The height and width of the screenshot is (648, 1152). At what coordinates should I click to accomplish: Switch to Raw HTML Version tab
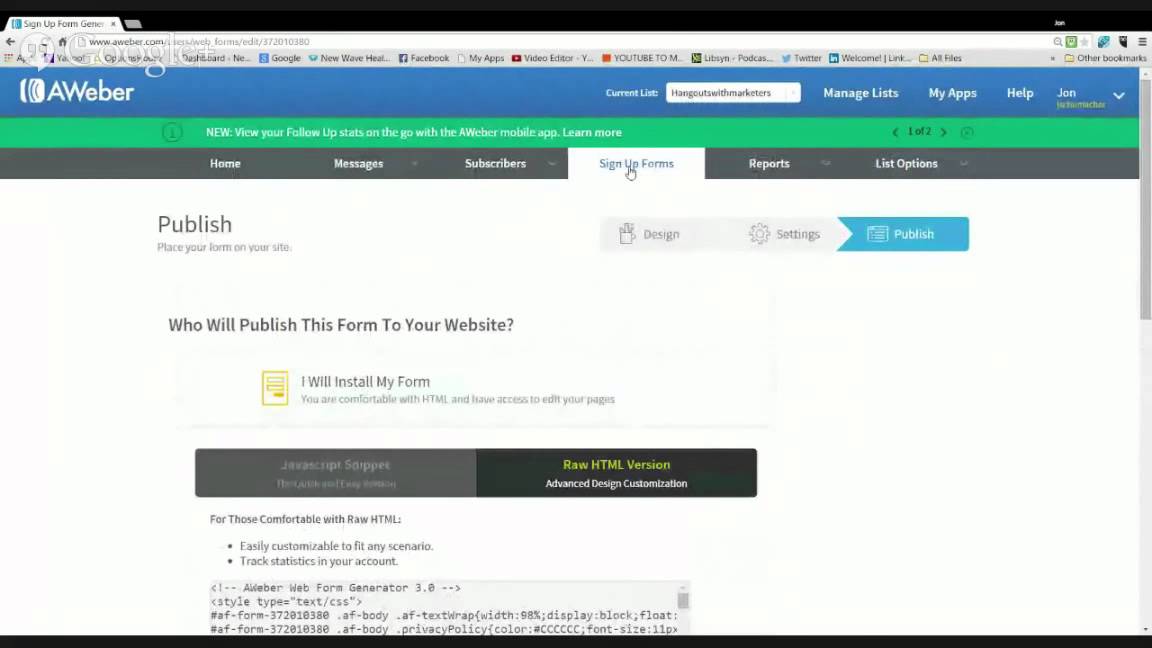pyautogui.click(x=616, y=473)
